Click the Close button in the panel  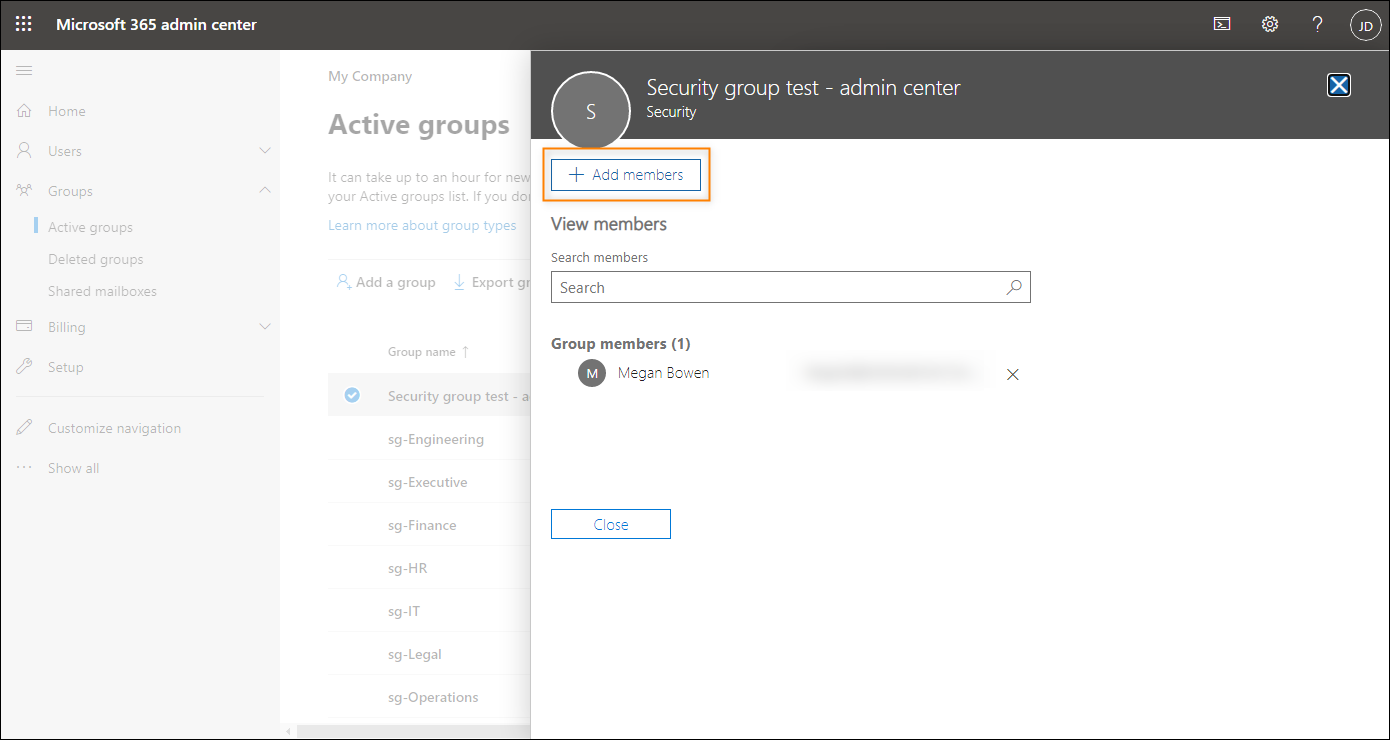tap(610, 523)
